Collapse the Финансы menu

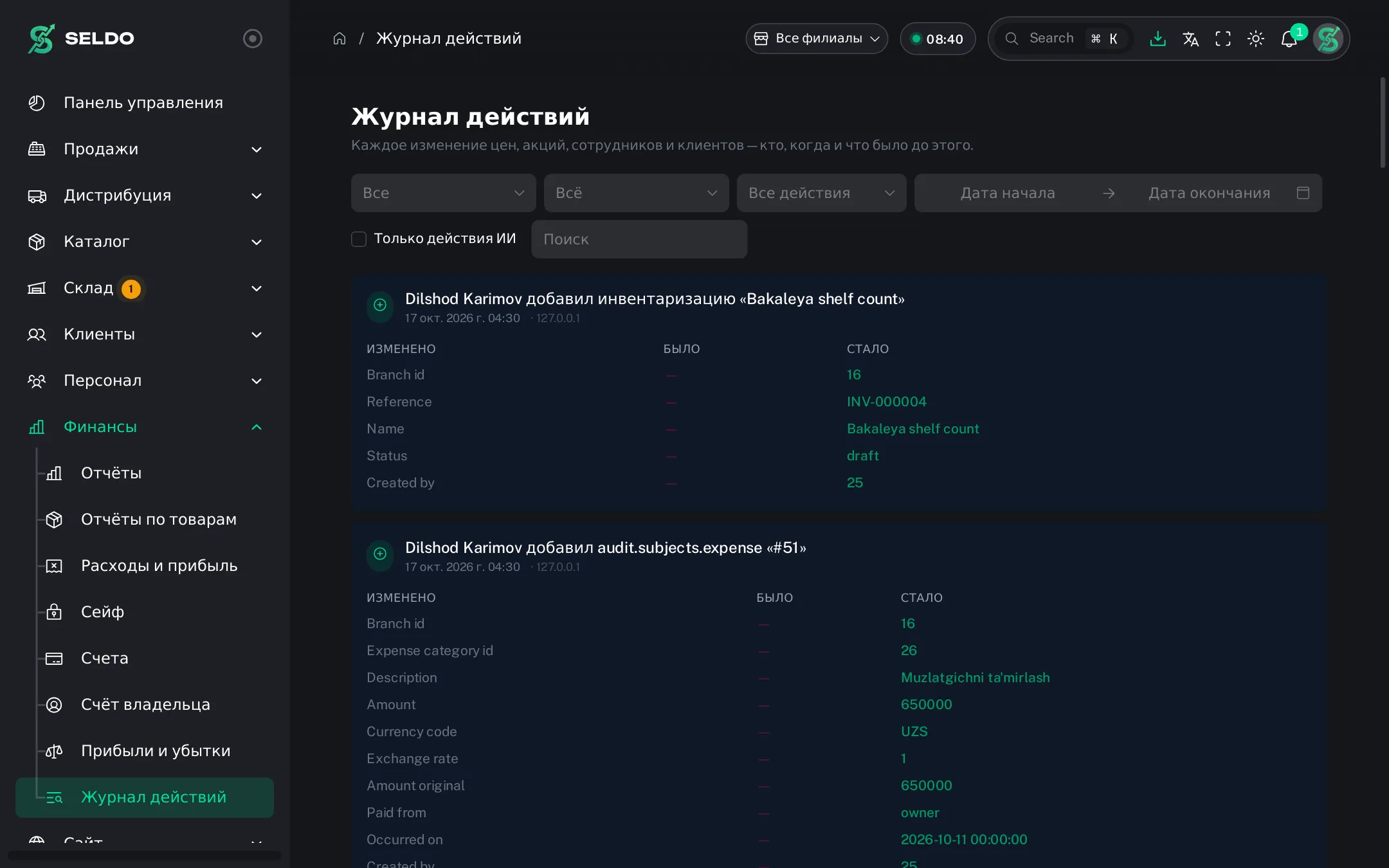click(145, 427)
